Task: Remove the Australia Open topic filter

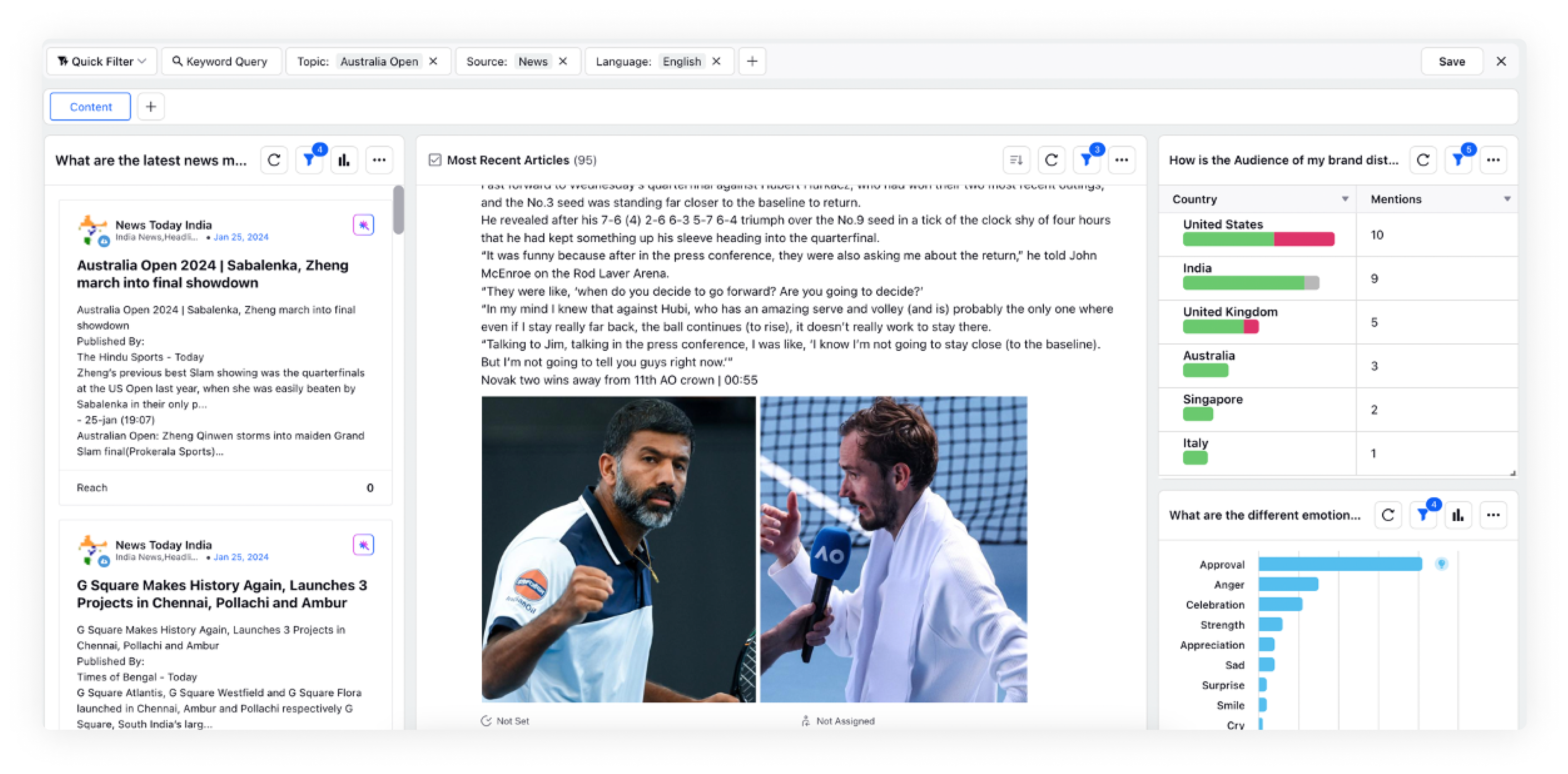Action: coord(433,61)
